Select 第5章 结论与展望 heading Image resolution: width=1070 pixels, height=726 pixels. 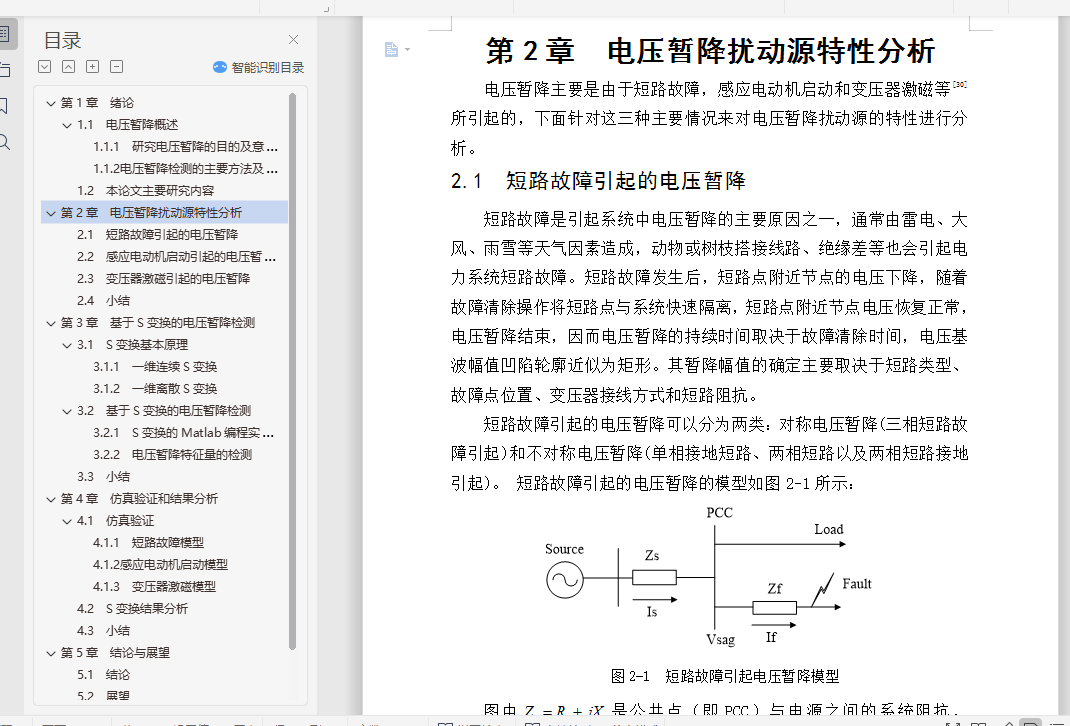[115, 653]
